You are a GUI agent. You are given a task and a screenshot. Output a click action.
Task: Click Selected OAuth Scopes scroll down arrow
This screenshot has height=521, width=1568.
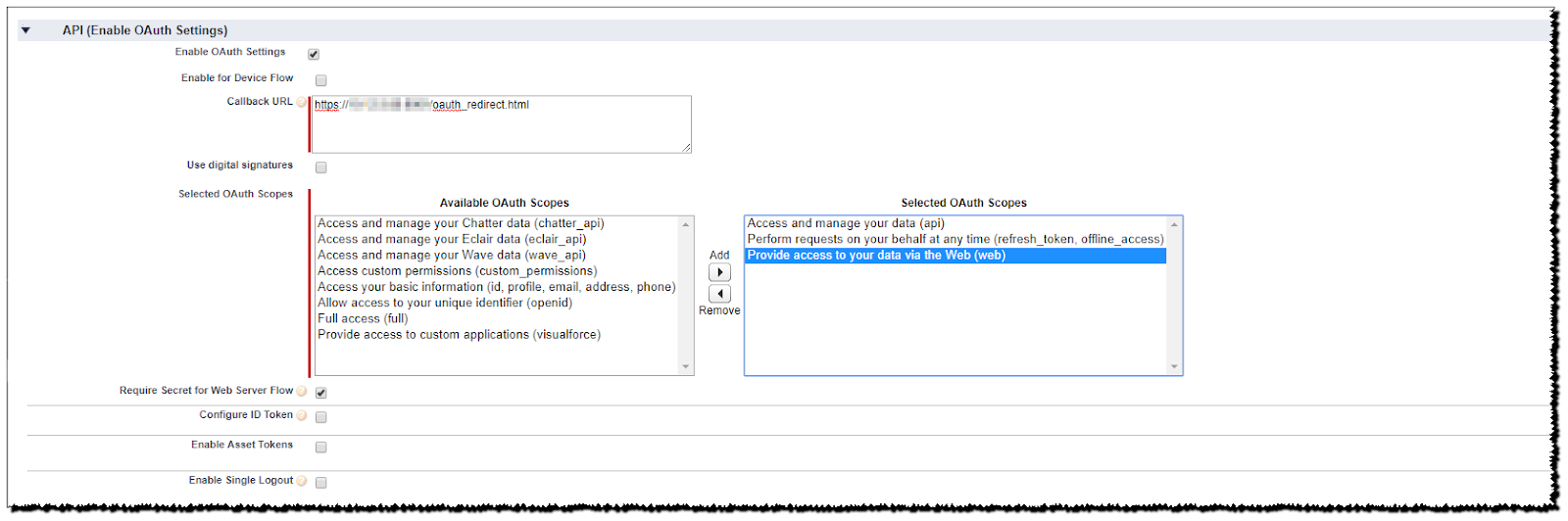(1174, 367)
